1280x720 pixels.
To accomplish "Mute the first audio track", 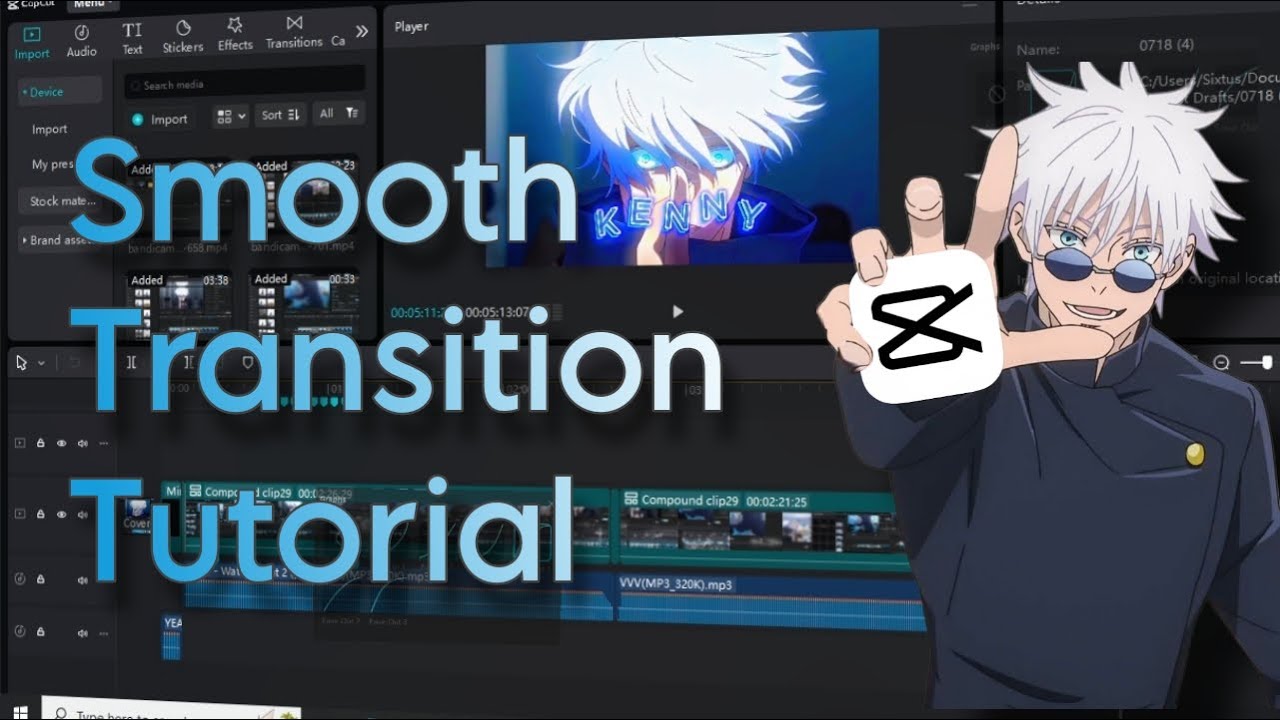I will pyautogui.click(x=83, y=579).
